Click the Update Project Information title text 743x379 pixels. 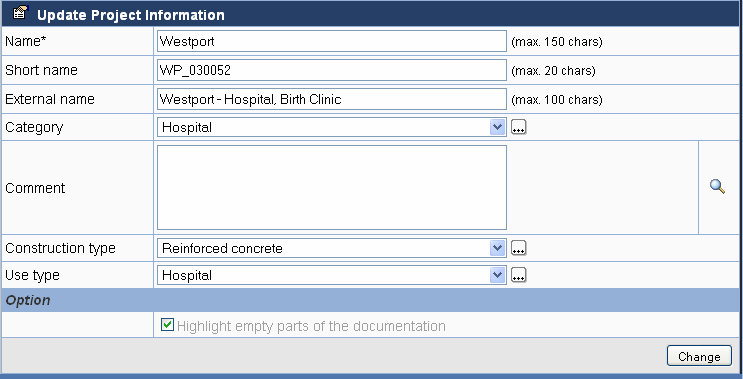tap(131, 15)
